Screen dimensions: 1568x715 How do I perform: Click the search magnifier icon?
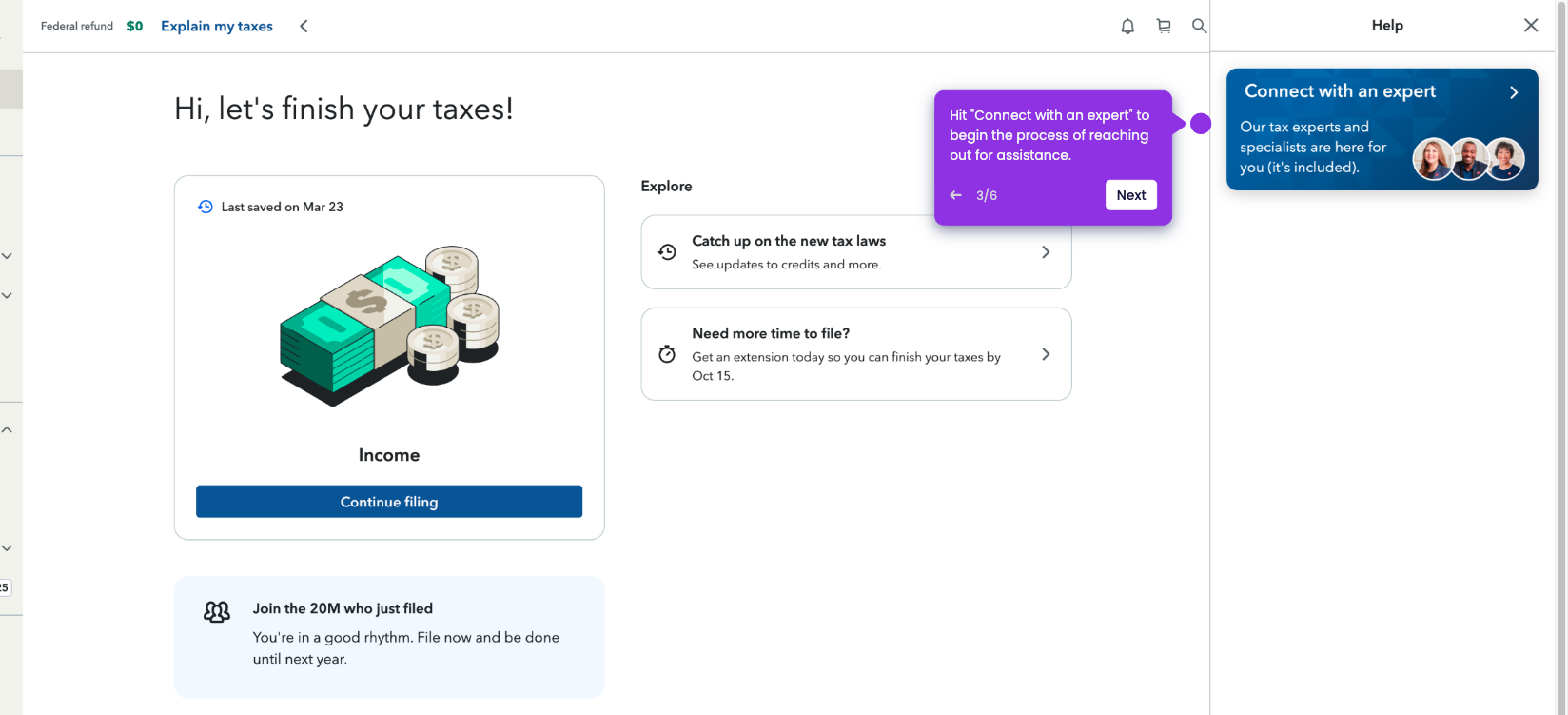point(1199,27)
